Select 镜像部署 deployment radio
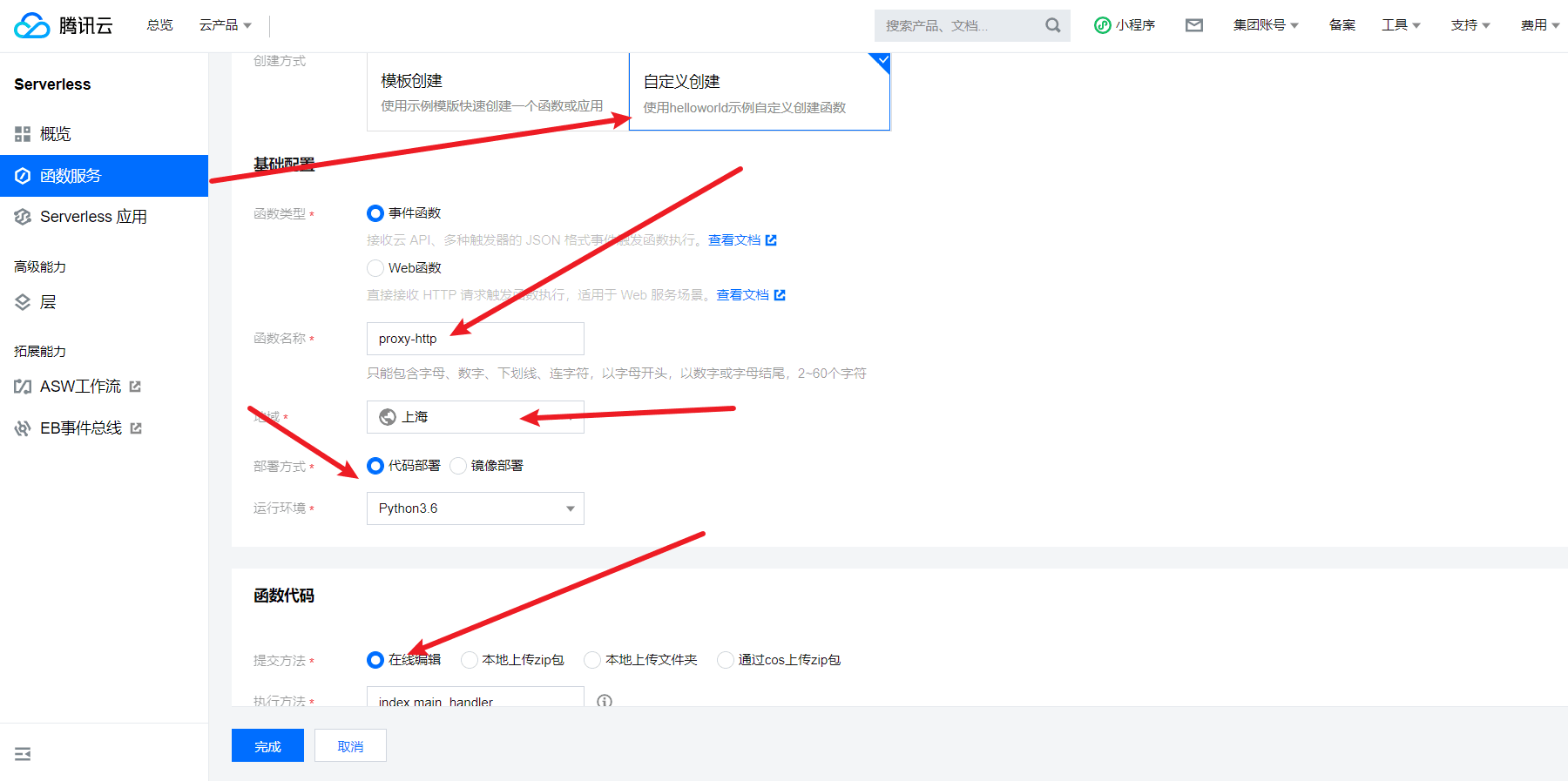 click(458, 466)
